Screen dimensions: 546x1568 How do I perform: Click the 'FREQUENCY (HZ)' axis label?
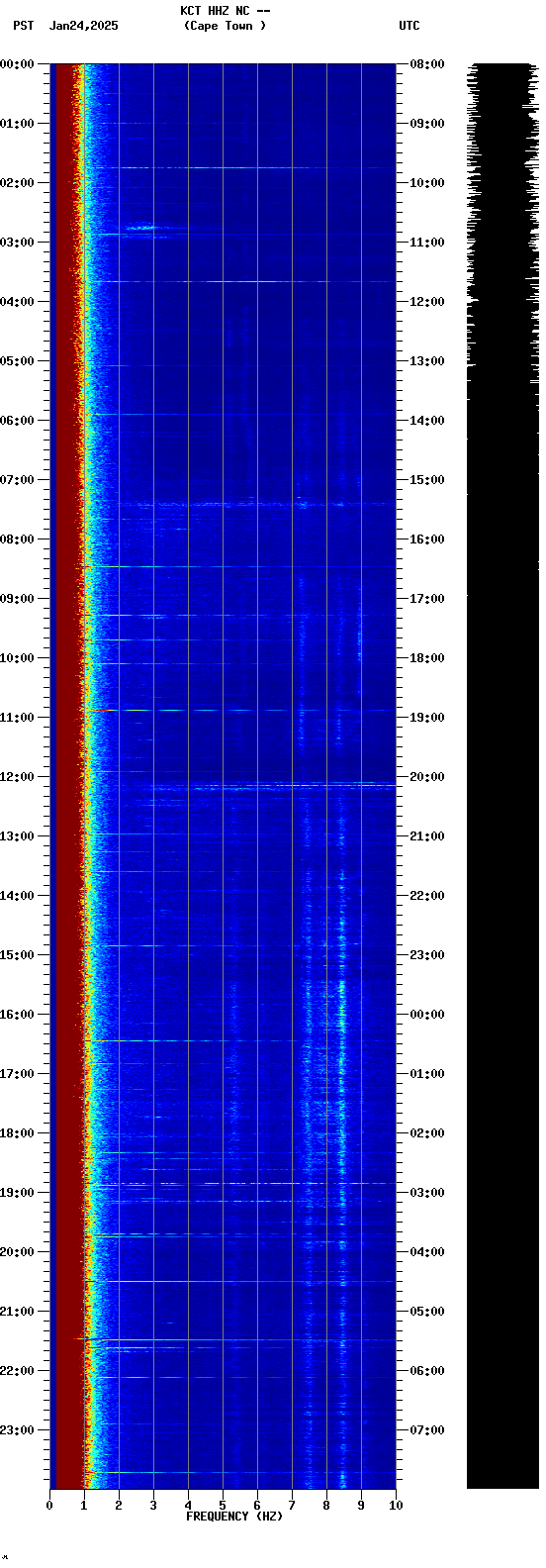pos(234,1517)
